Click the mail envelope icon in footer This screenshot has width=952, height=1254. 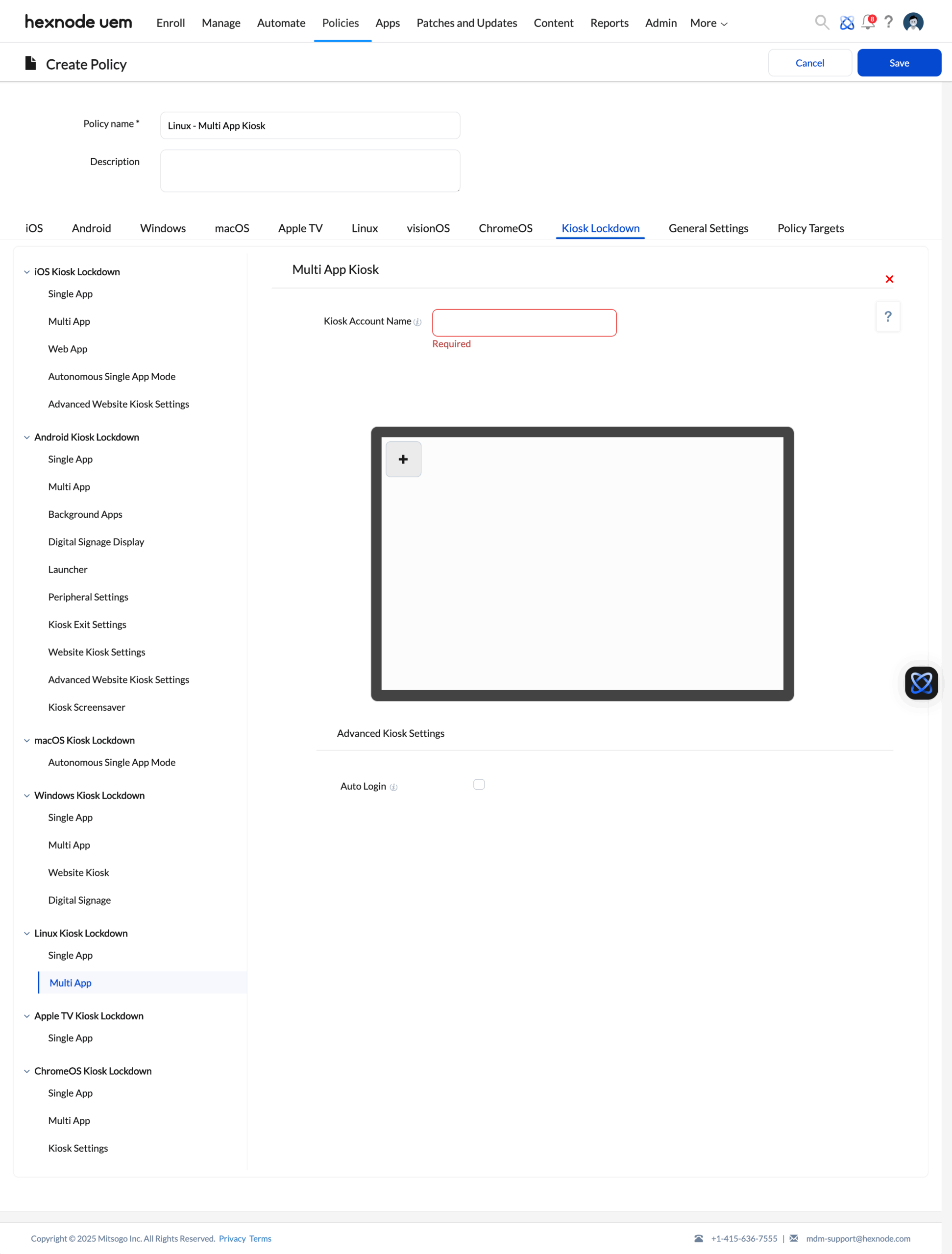coord(794,1238)
